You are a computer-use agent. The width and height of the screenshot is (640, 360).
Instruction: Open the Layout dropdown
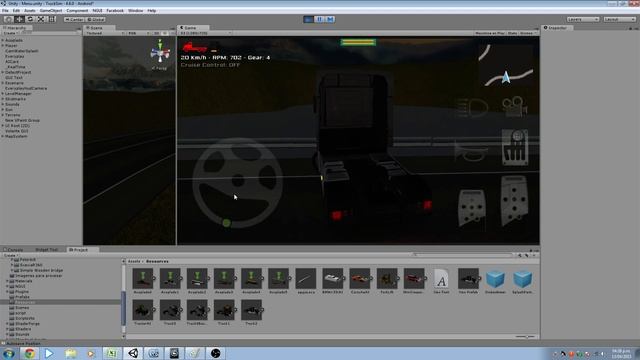pos(619,19)
